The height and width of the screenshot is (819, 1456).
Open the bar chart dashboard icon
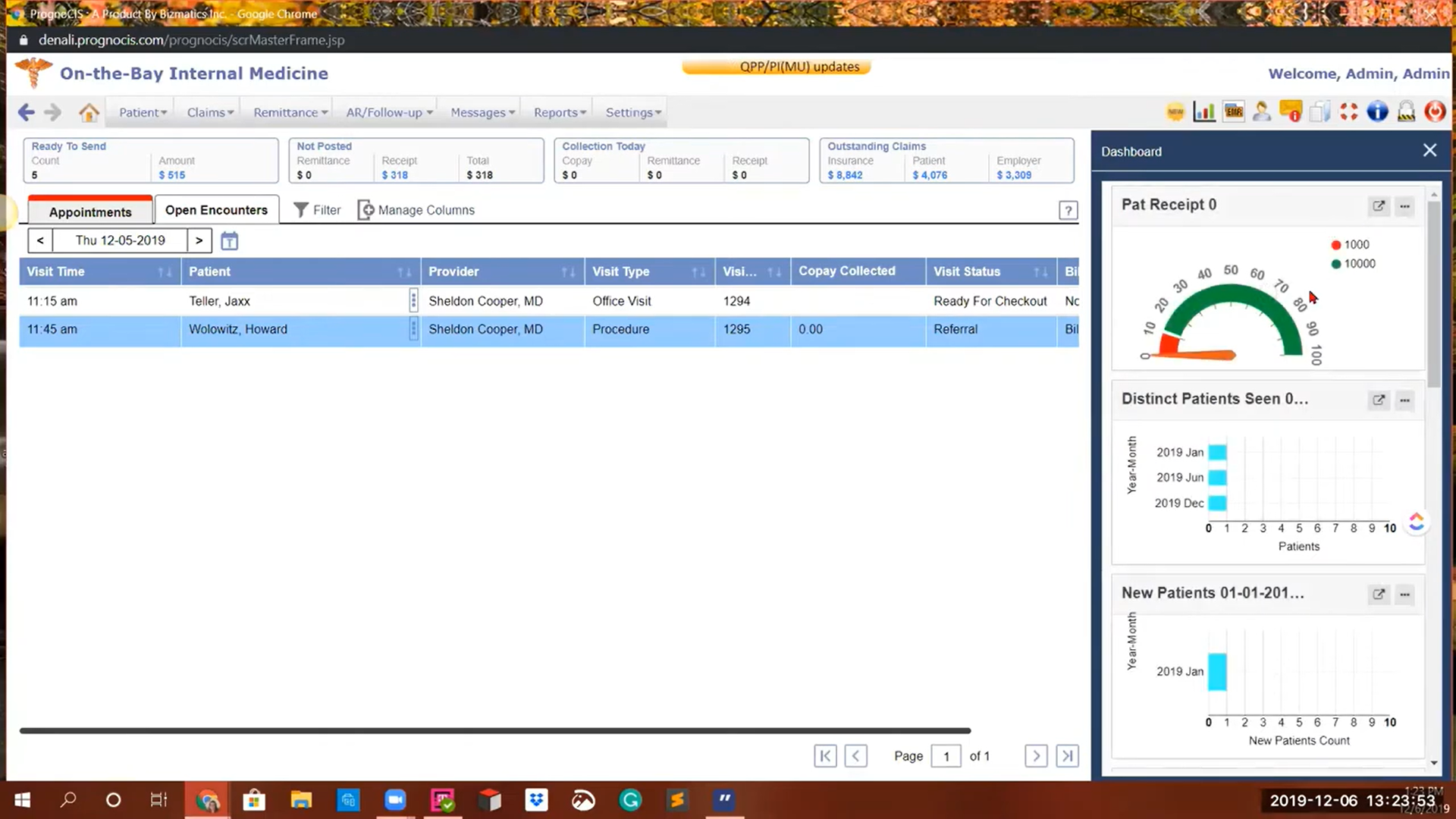pos(1203,112)
